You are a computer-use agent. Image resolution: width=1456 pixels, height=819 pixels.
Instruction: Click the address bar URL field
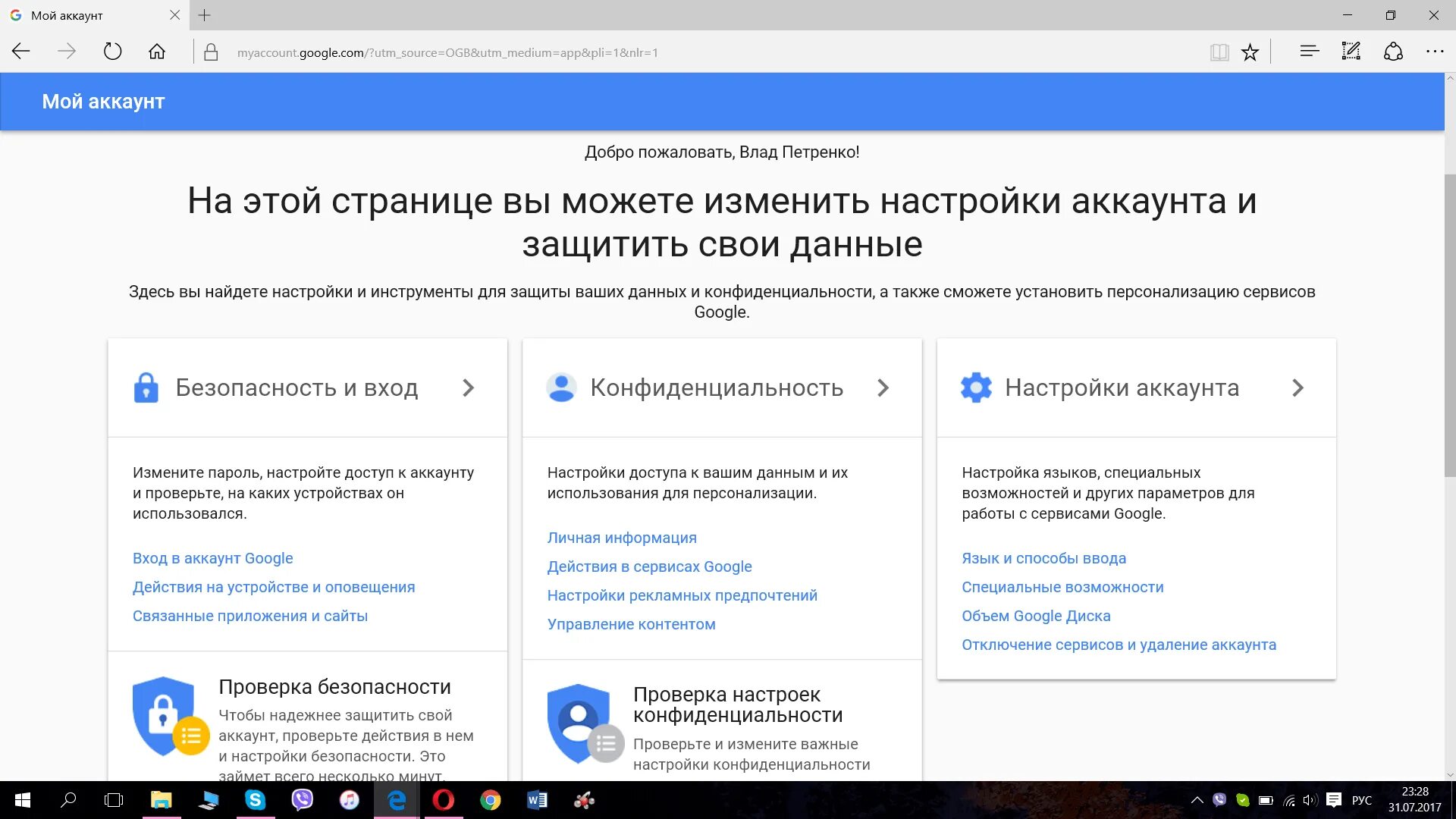pyautogui.click(x=531, y=52)
